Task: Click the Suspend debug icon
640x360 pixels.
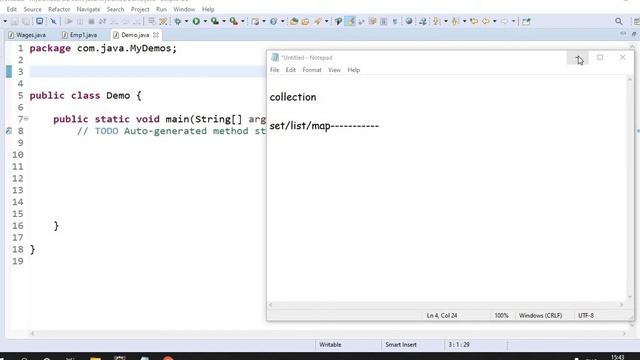Action: pyautogui.click(x=80, y=21)
